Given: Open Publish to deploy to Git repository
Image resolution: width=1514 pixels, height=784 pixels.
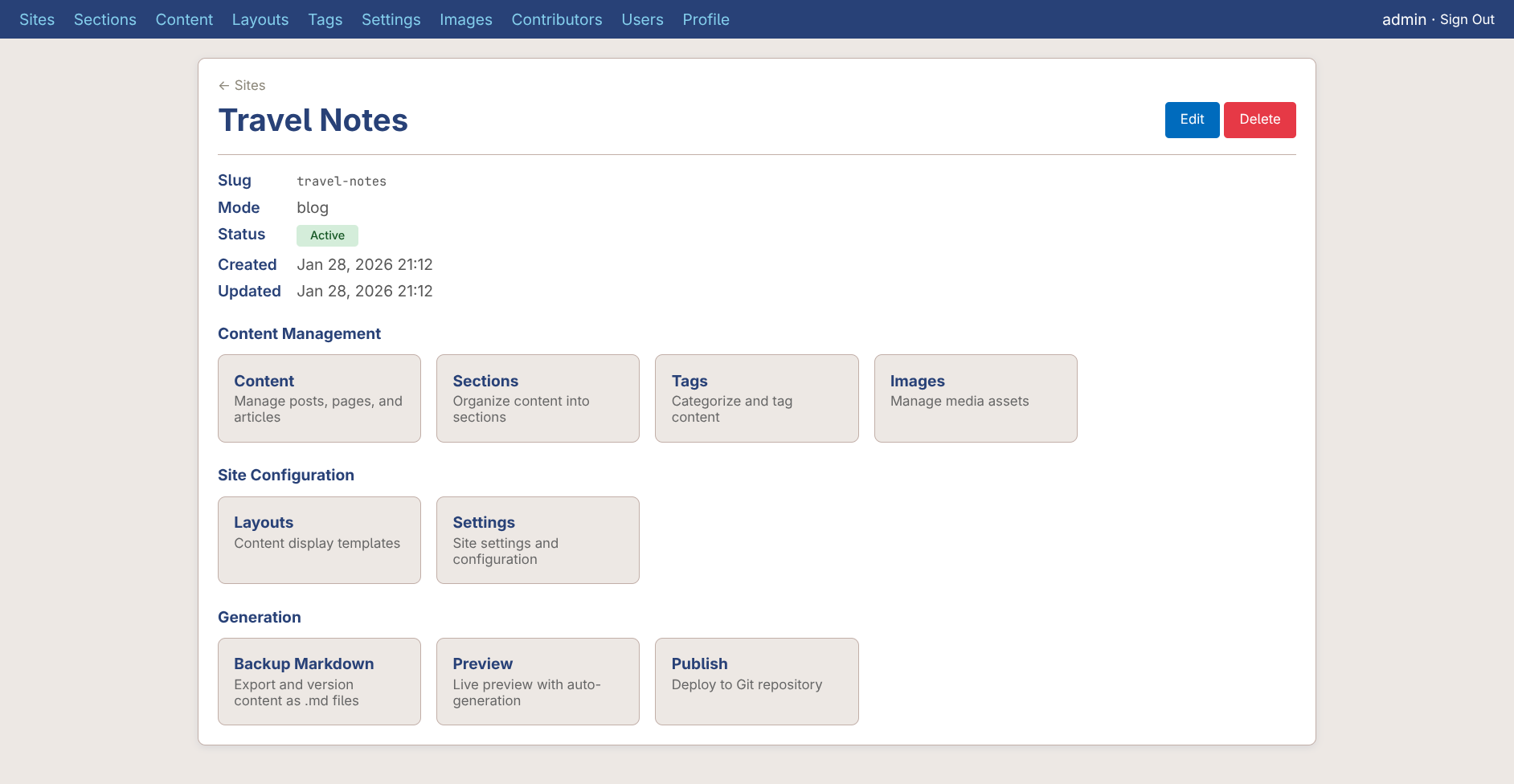Looking at the screenshot, I should point(756,681).
